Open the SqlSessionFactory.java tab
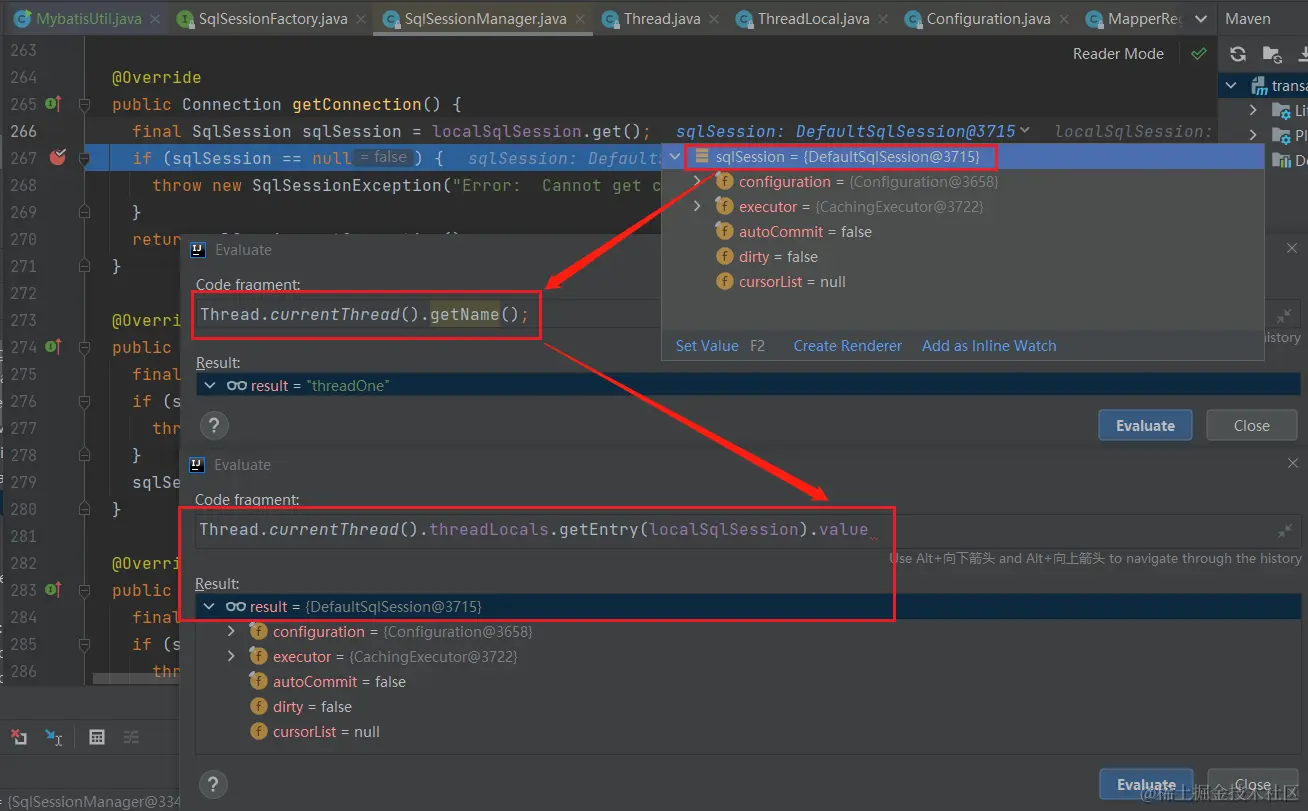1308x811 pixels. tap(272, 19)
